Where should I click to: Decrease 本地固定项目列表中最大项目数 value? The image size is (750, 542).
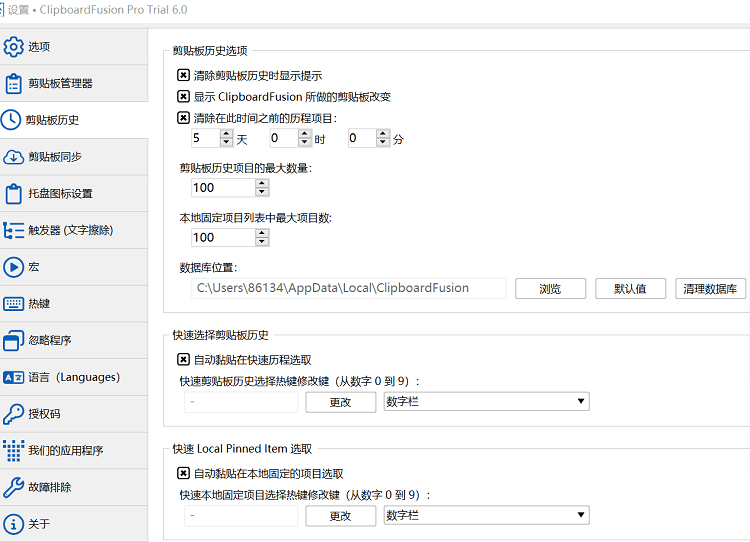coord(262,242)
